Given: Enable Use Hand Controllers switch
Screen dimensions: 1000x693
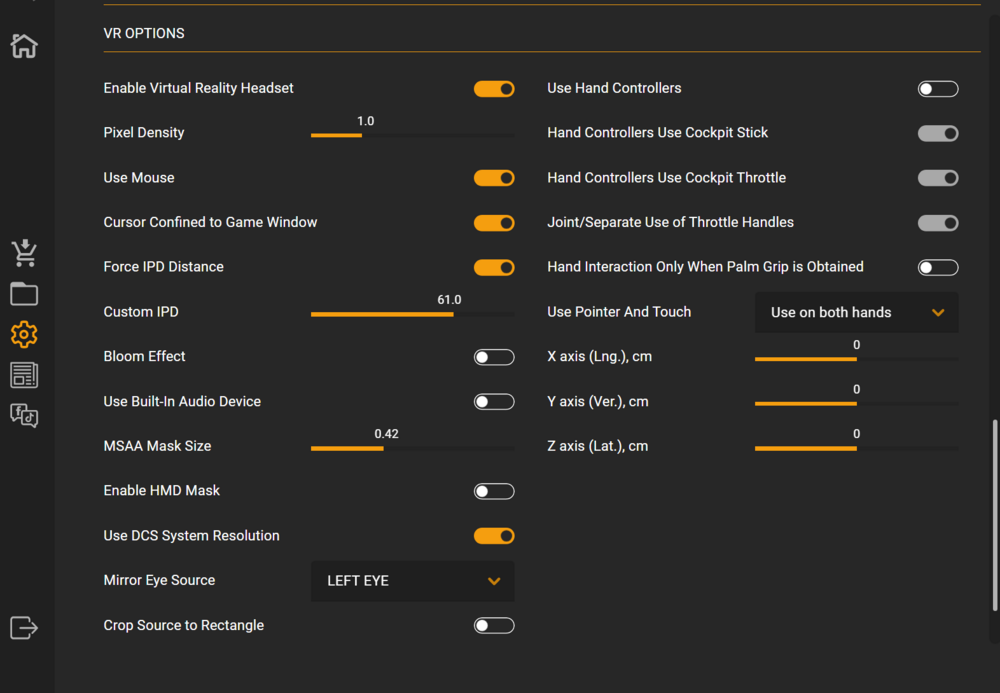Looking at the screenshot, I should coord(938,89).
